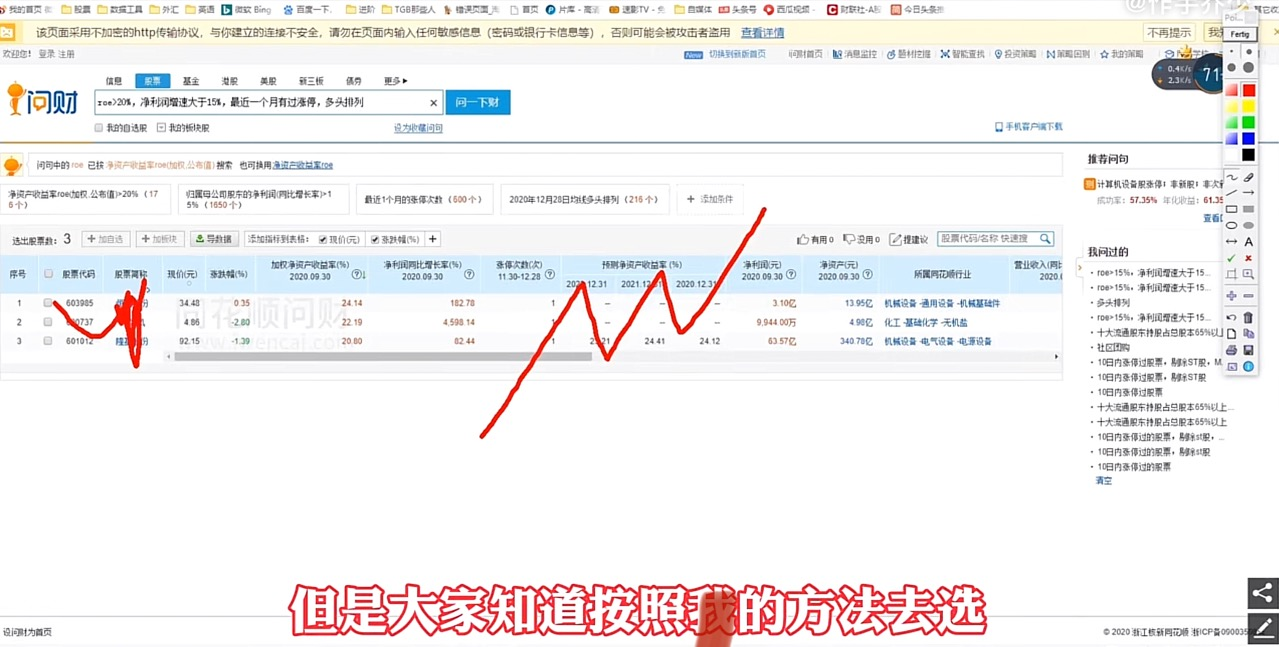The width and height of the screenshot is (1279, 647).
Task: Click the red cross stamp tool
Action: [1248, 258]
